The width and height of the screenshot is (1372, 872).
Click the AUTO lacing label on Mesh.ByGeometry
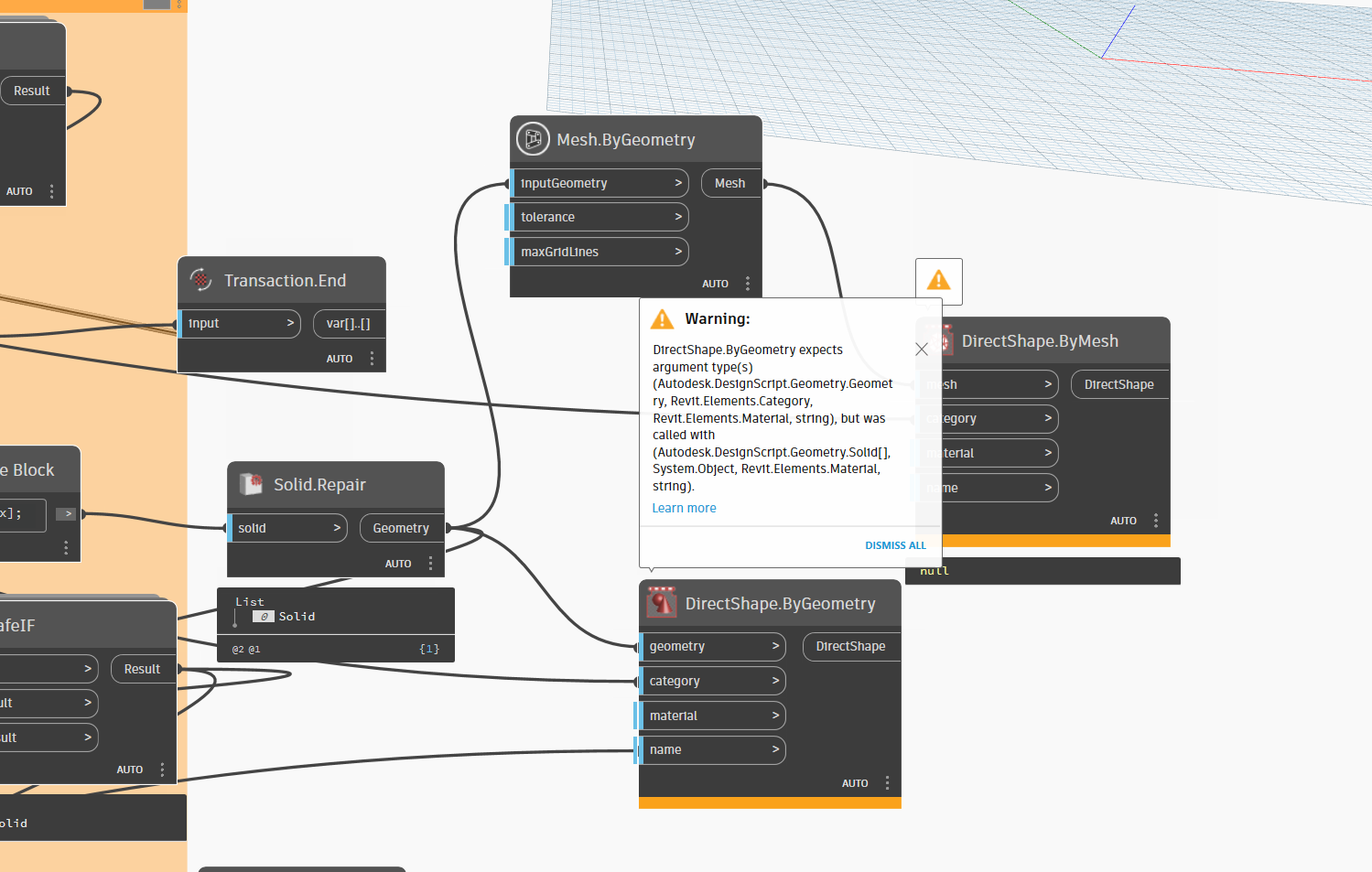tap(715, 284)
